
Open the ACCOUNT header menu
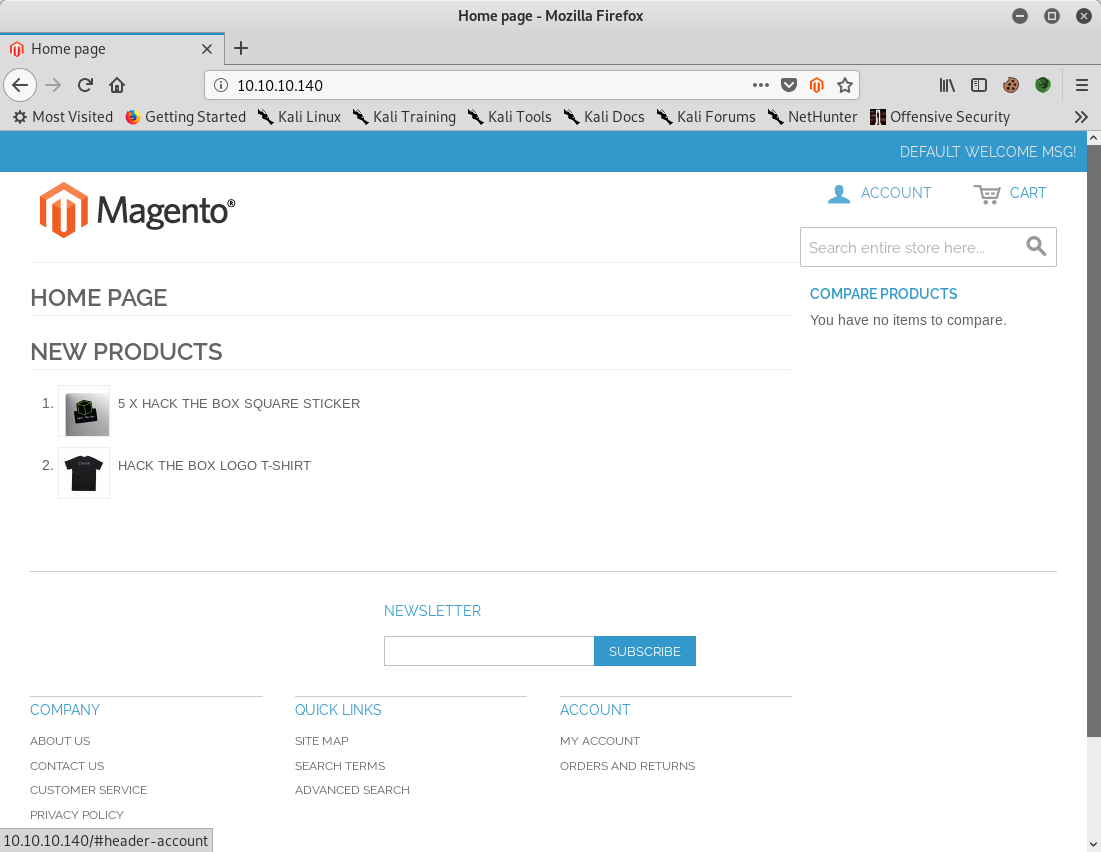879,193
